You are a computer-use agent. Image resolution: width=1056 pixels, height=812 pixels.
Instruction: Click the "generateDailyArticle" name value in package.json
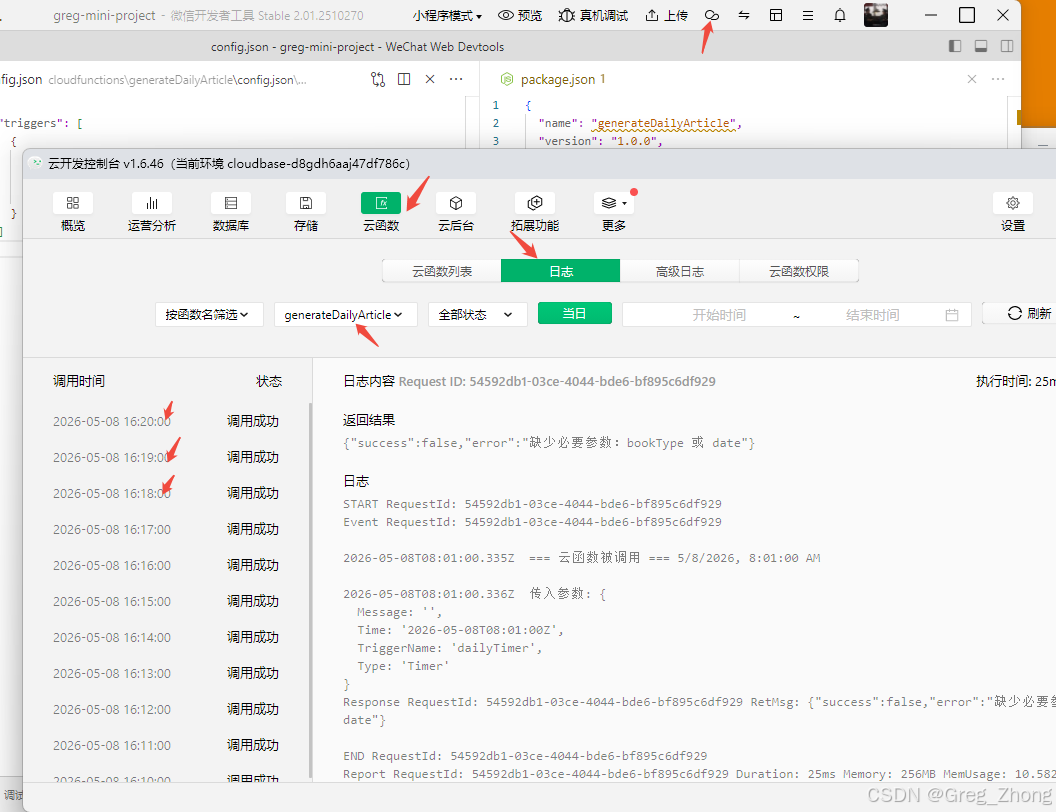(x=664, y=123)
